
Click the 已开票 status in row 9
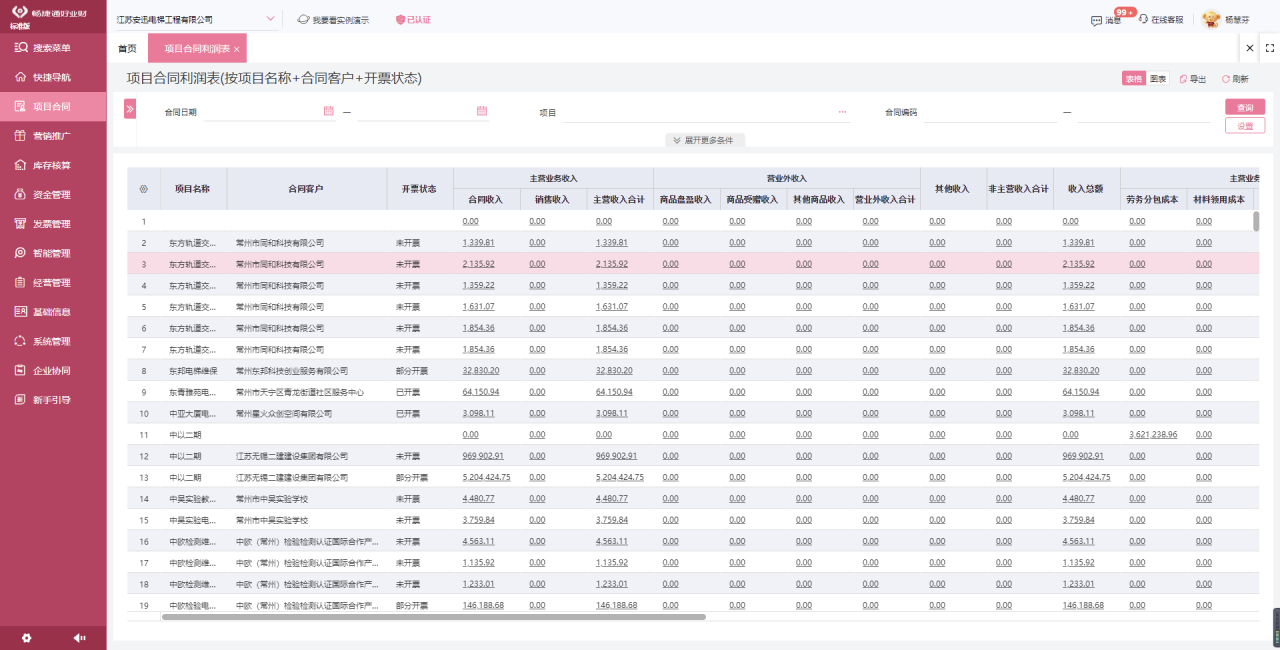point(408,392)
